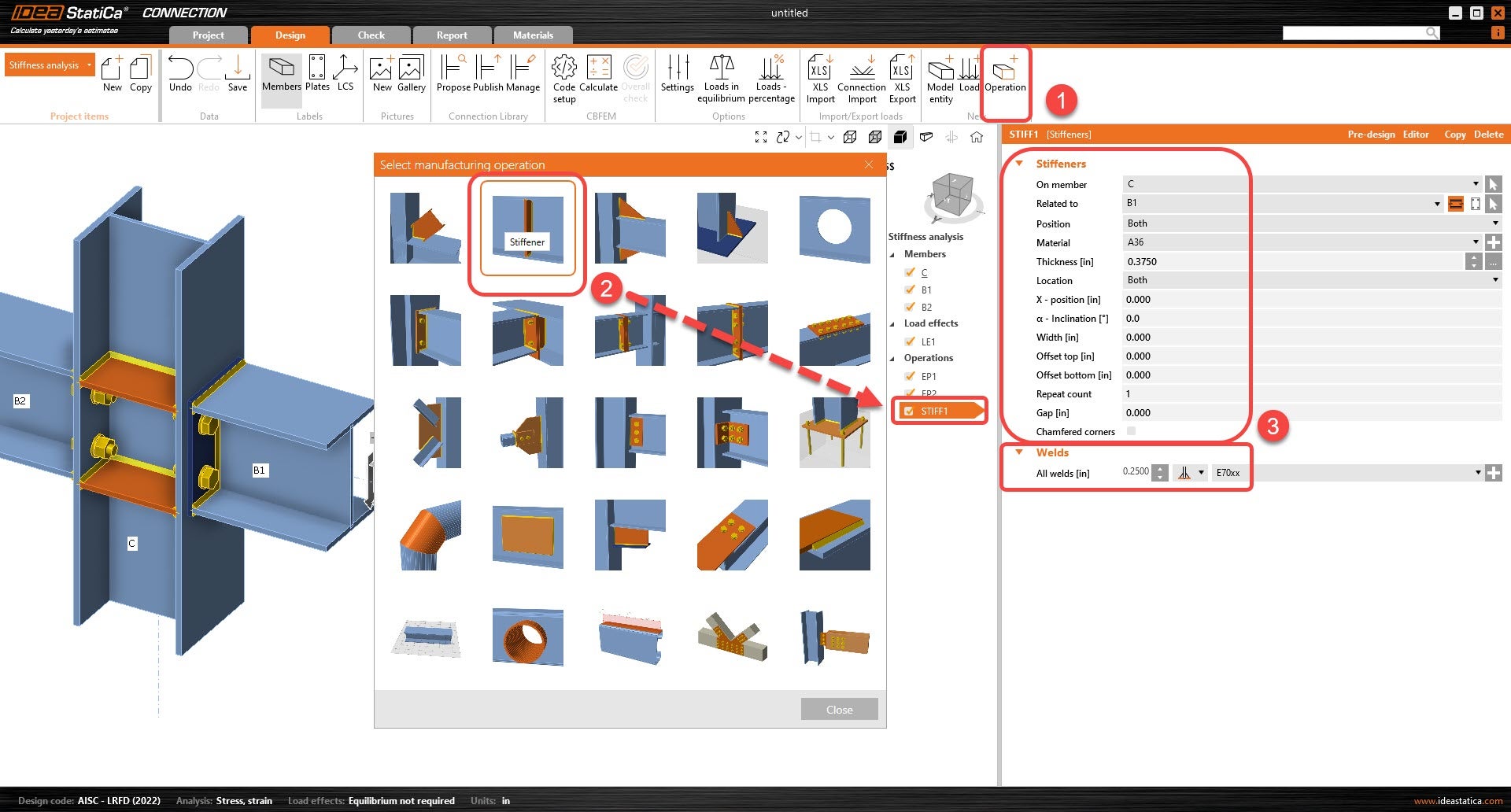Toggle the Chamfered corners checkbox
Viewport: 1511px width, 812px height.
[1131, 431]
